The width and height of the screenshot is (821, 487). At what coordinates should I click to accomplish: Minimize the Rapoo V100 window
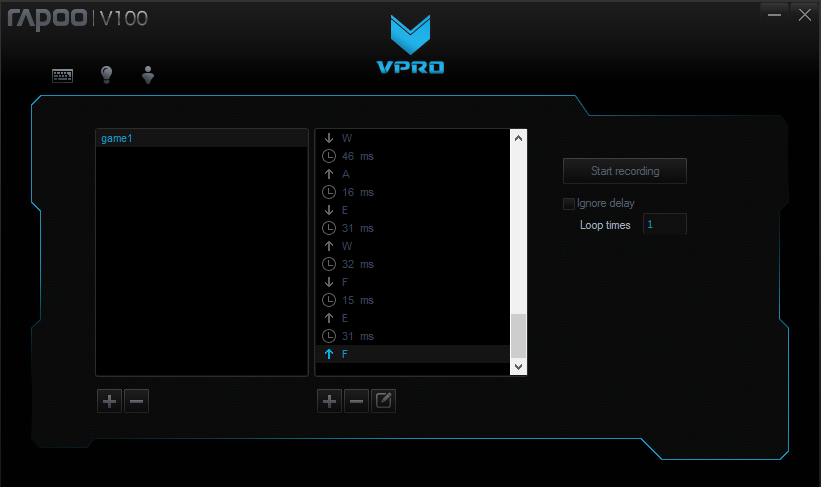(774, 15)
